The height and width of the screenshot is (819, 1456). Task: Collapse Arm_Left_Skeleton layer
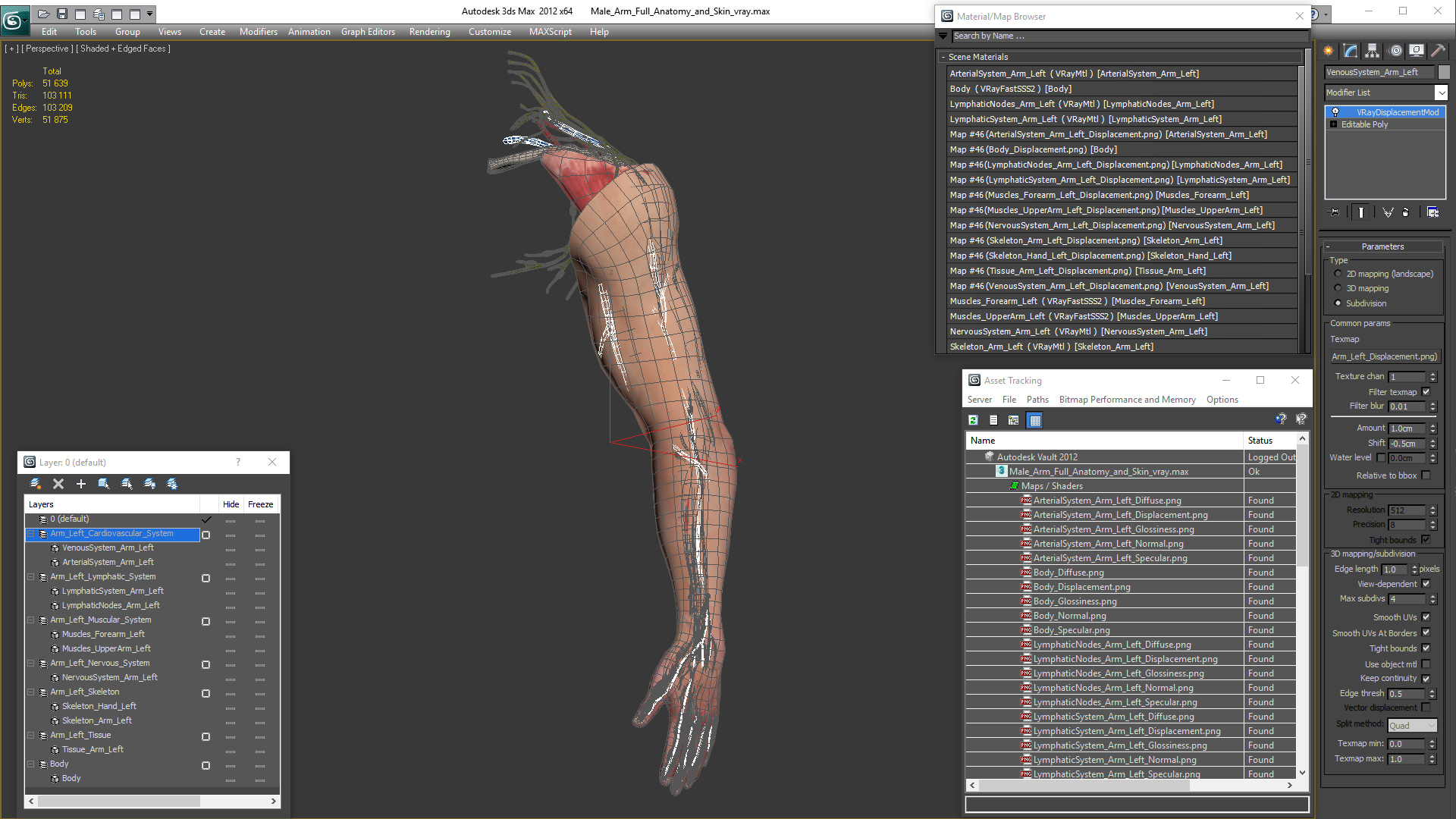31,692
